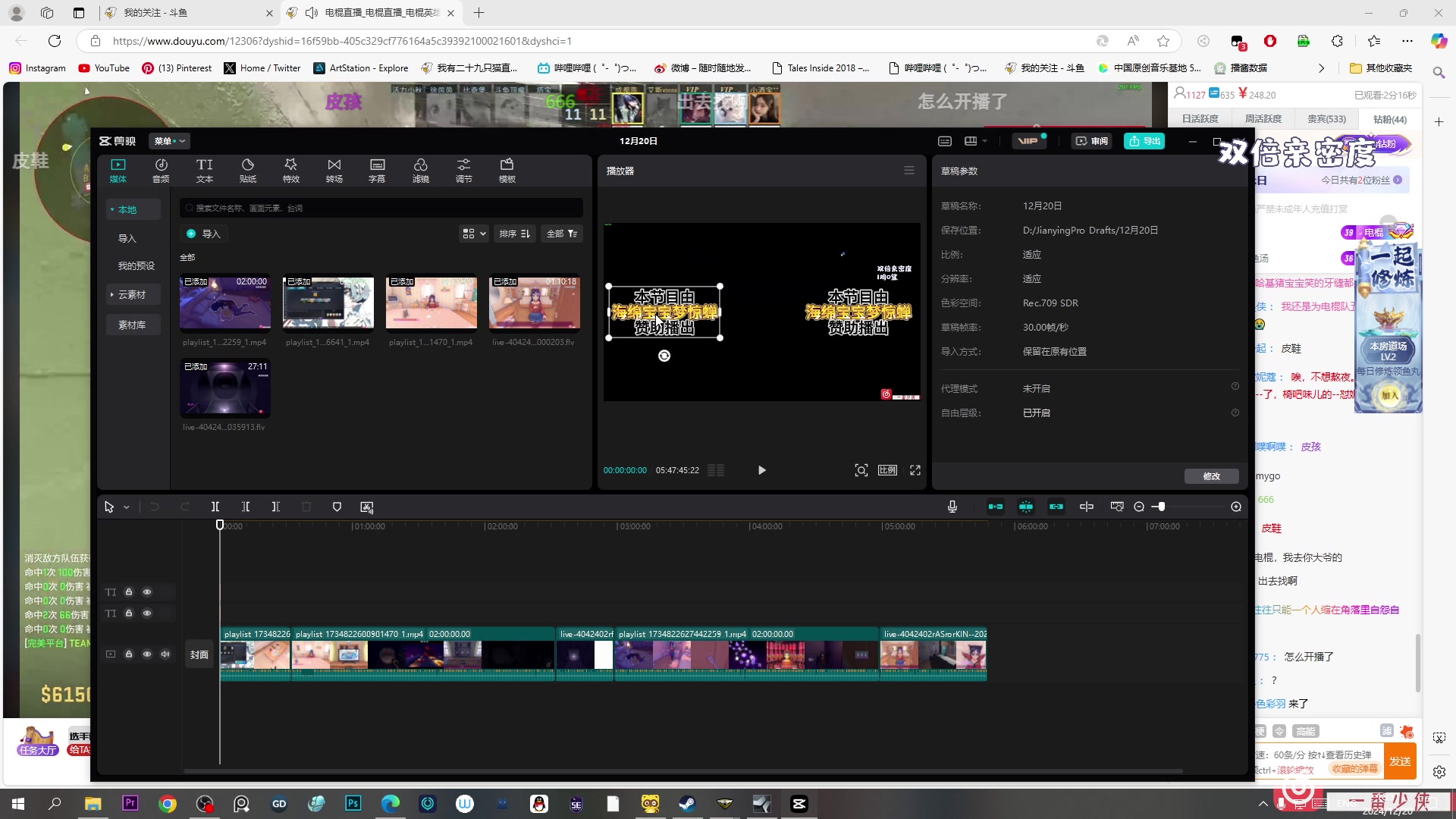Click the transitions/转场 tool icon
Screen dimensions: 1456x819
pyautogui.click(x=333, y=170)
